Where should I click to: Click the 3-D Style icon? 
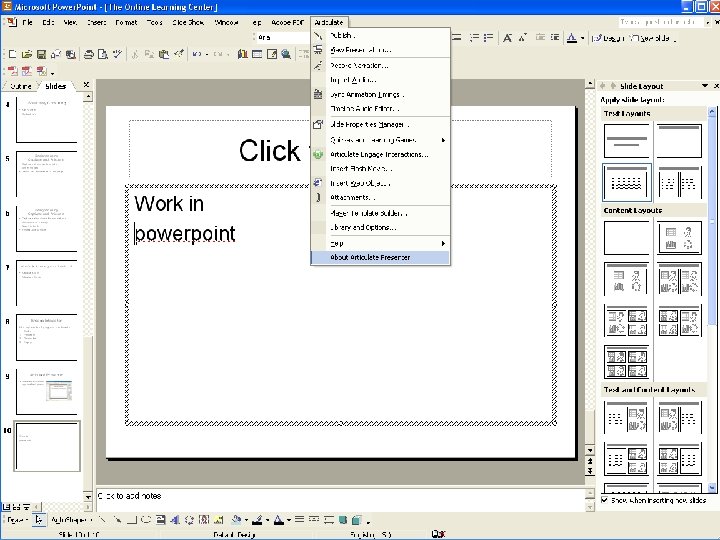[357, 520]
